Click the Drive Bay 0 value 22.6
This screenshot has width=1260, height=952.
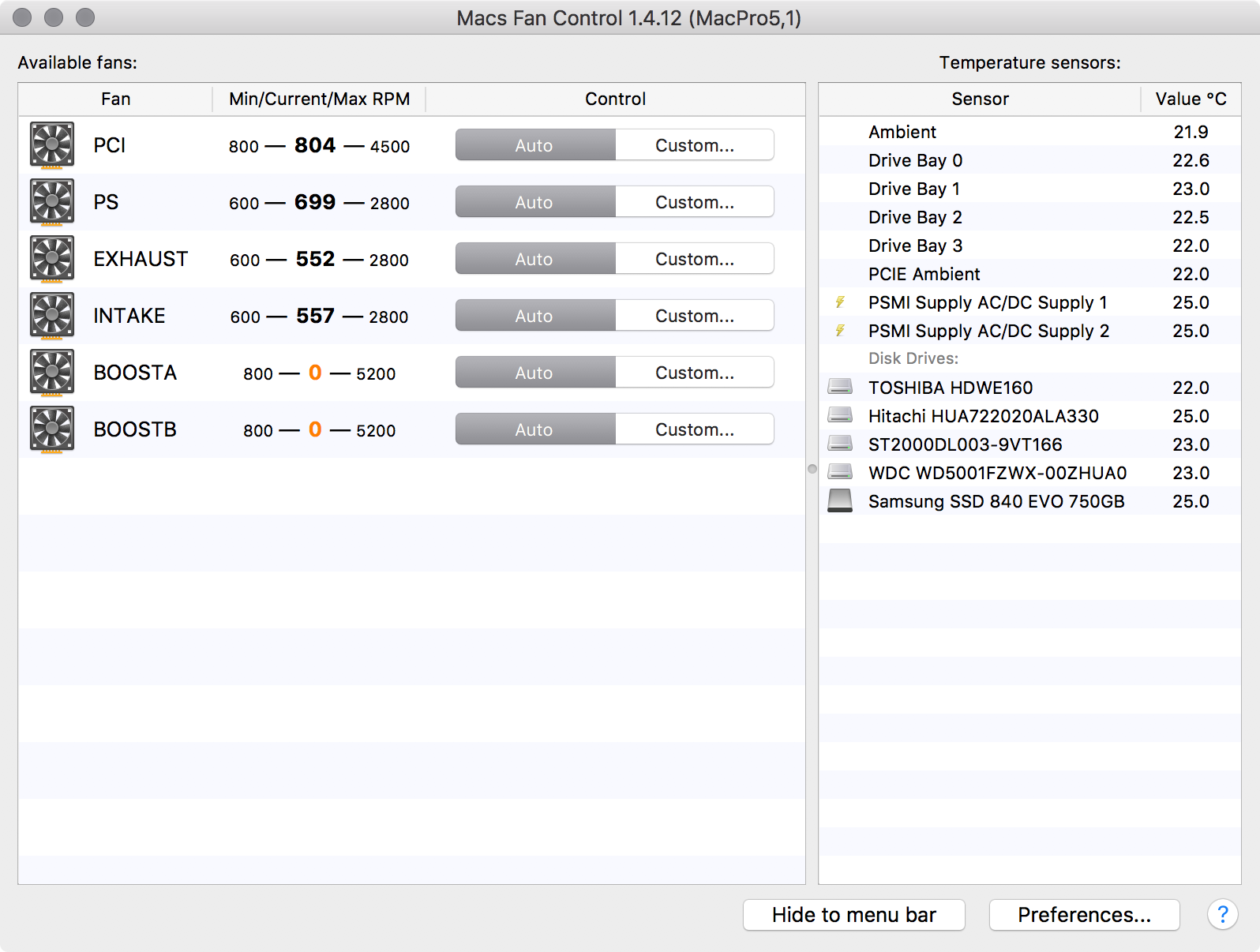(x=1191, y=160)
